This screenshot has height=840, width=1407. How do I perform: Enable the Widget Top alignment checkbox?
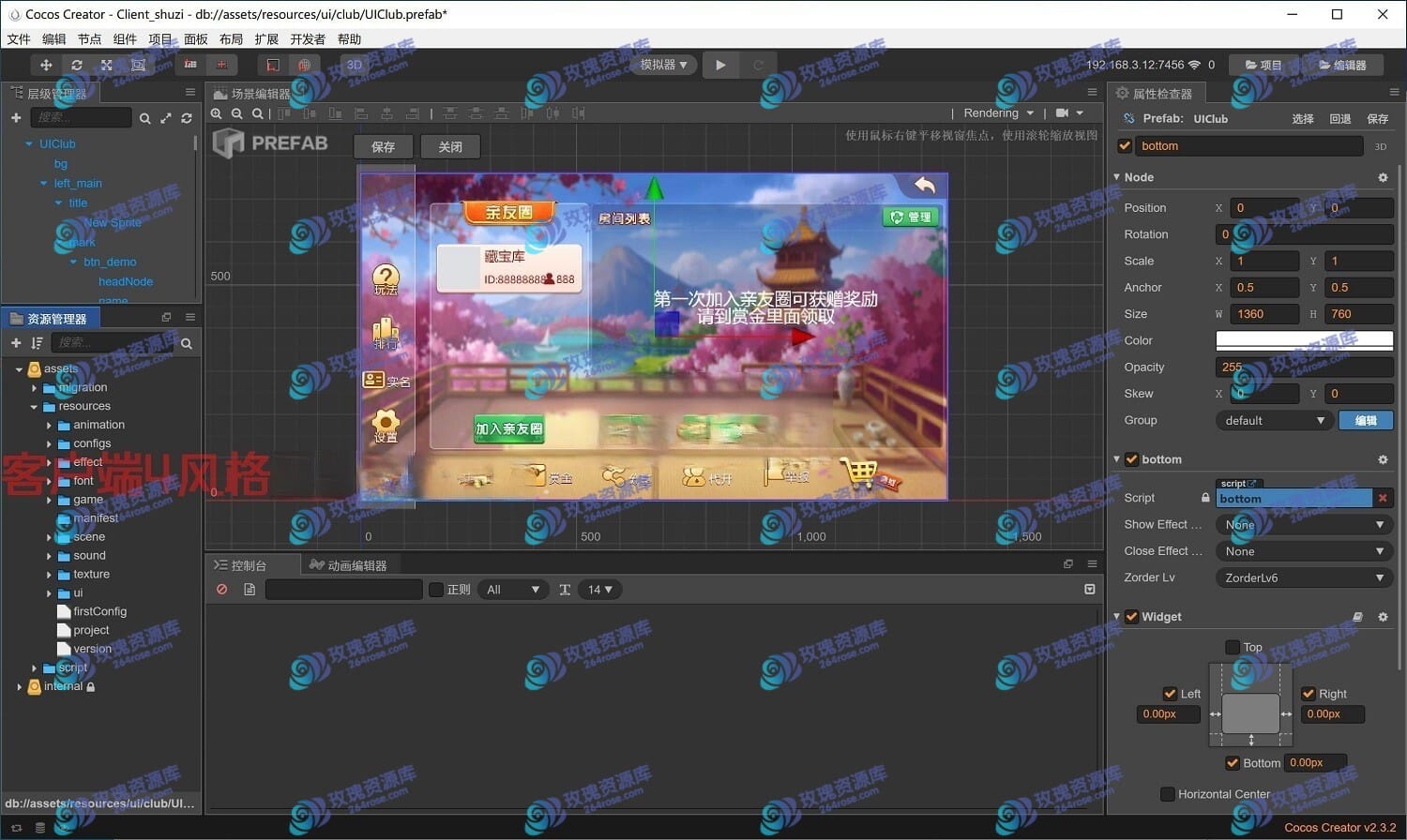pos(1233,647)
